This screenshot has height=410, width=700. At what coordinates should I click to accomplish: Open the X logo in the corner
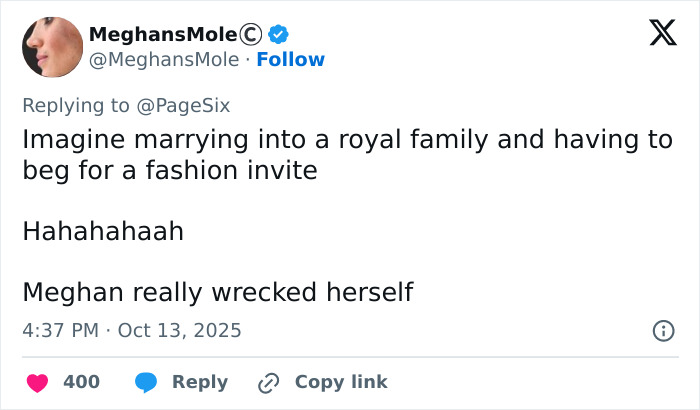656,35
